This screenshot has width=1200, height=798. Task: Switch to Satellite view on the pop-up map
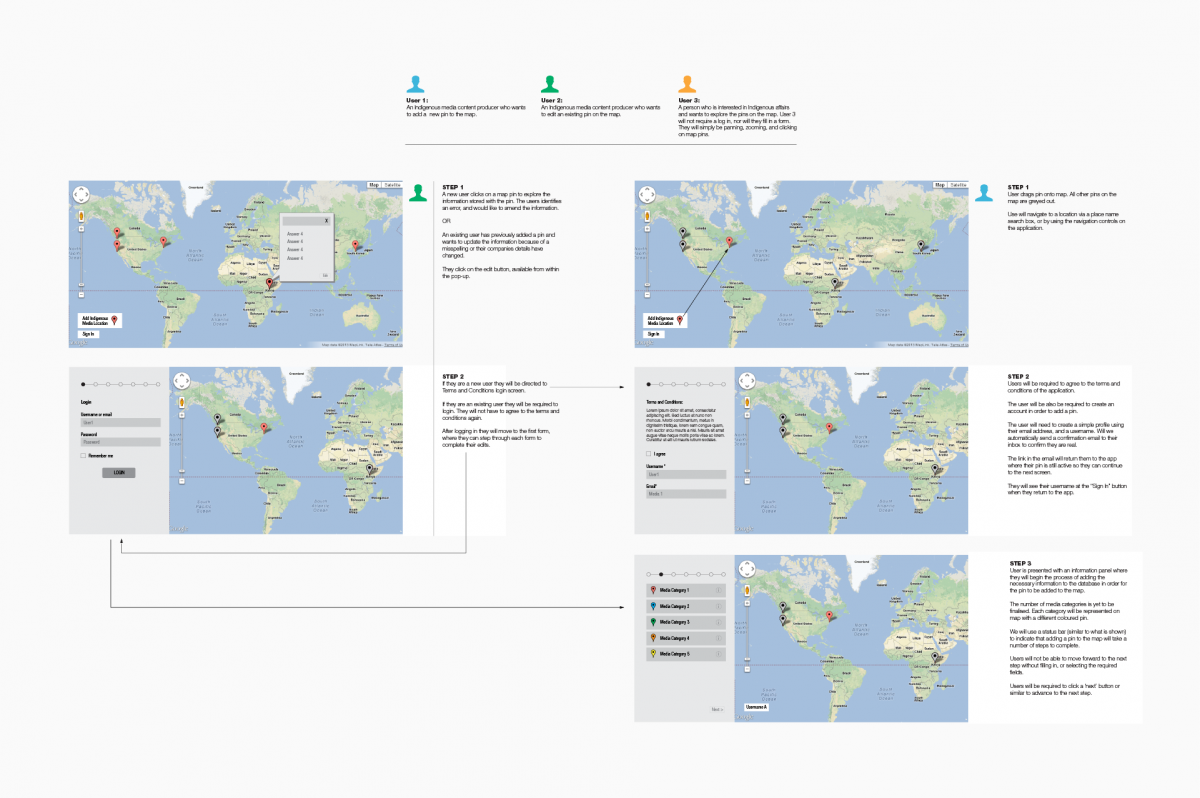tap(392, 185)
